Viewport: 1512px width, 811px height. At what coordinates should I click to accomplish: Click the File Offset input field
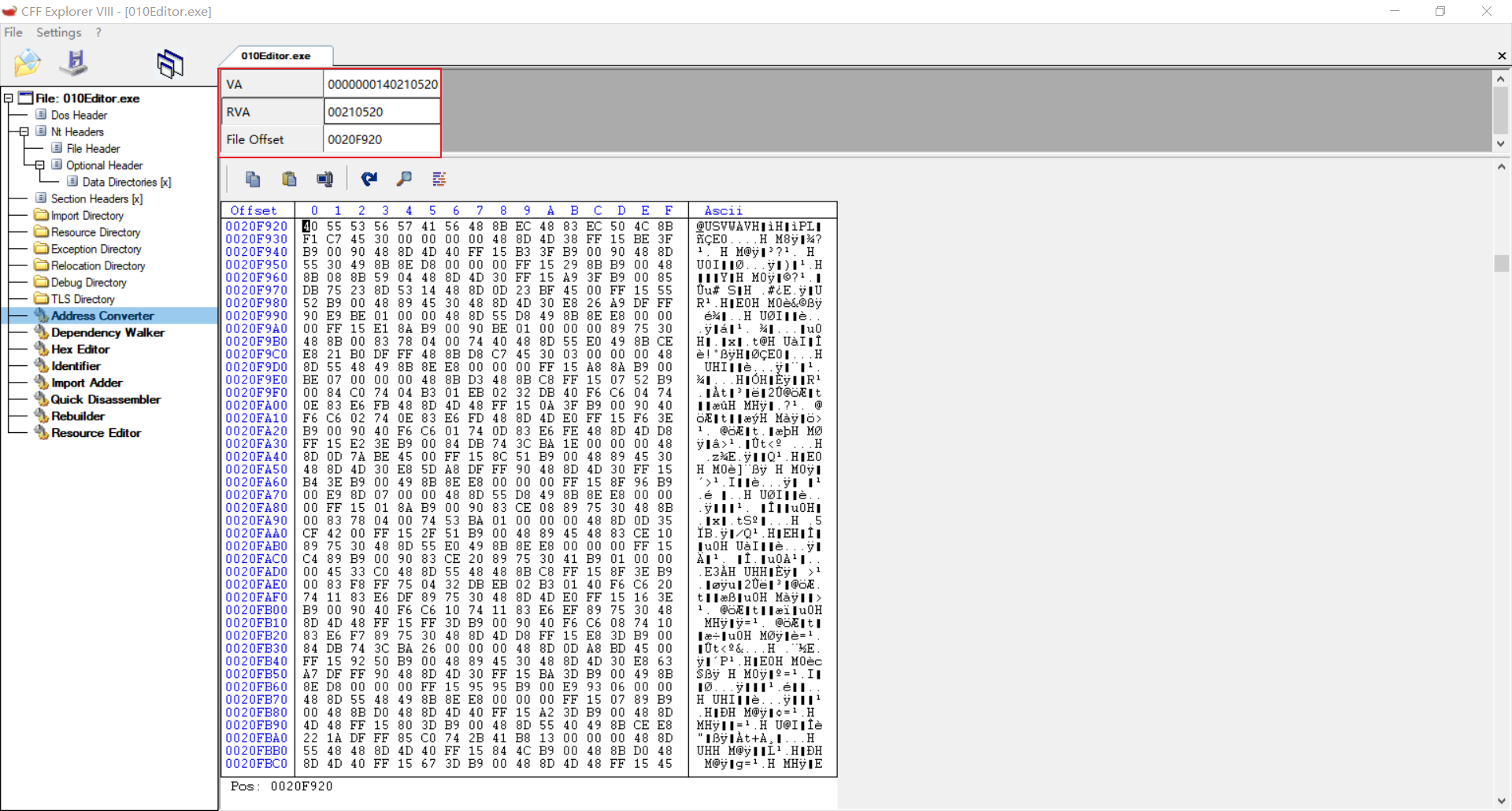(x=382, y=139)
